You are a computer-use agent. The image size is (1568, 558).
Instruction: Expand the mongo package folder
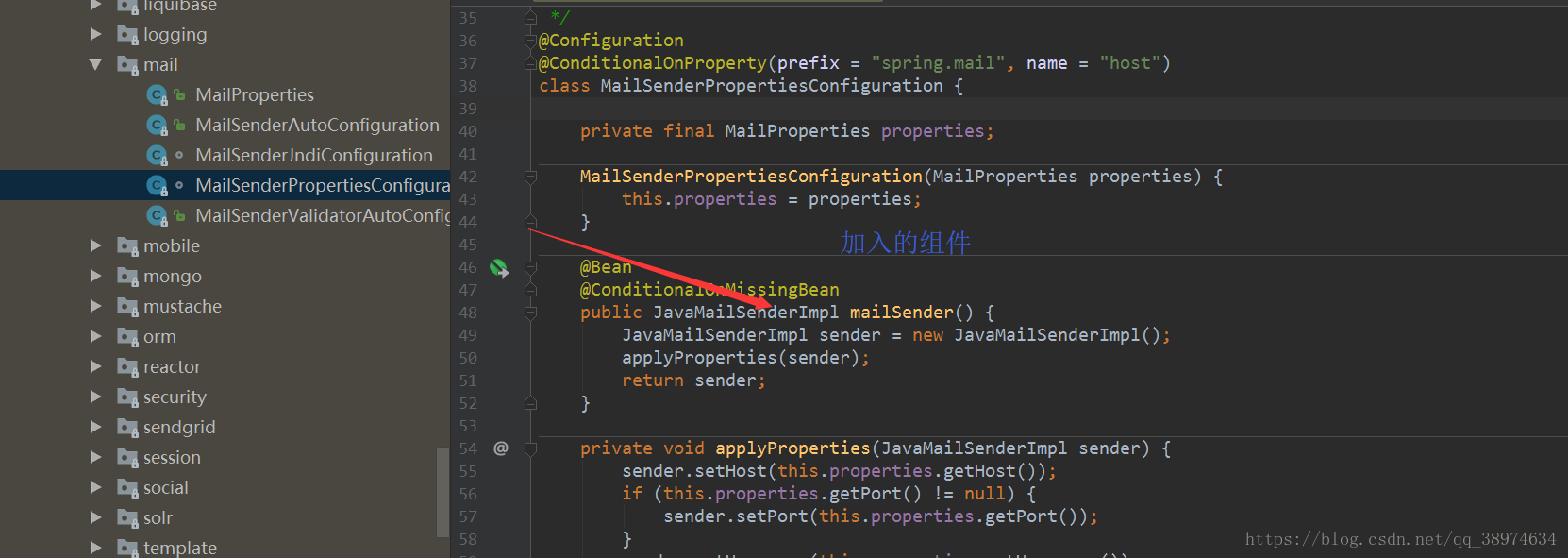pos(95,276)
